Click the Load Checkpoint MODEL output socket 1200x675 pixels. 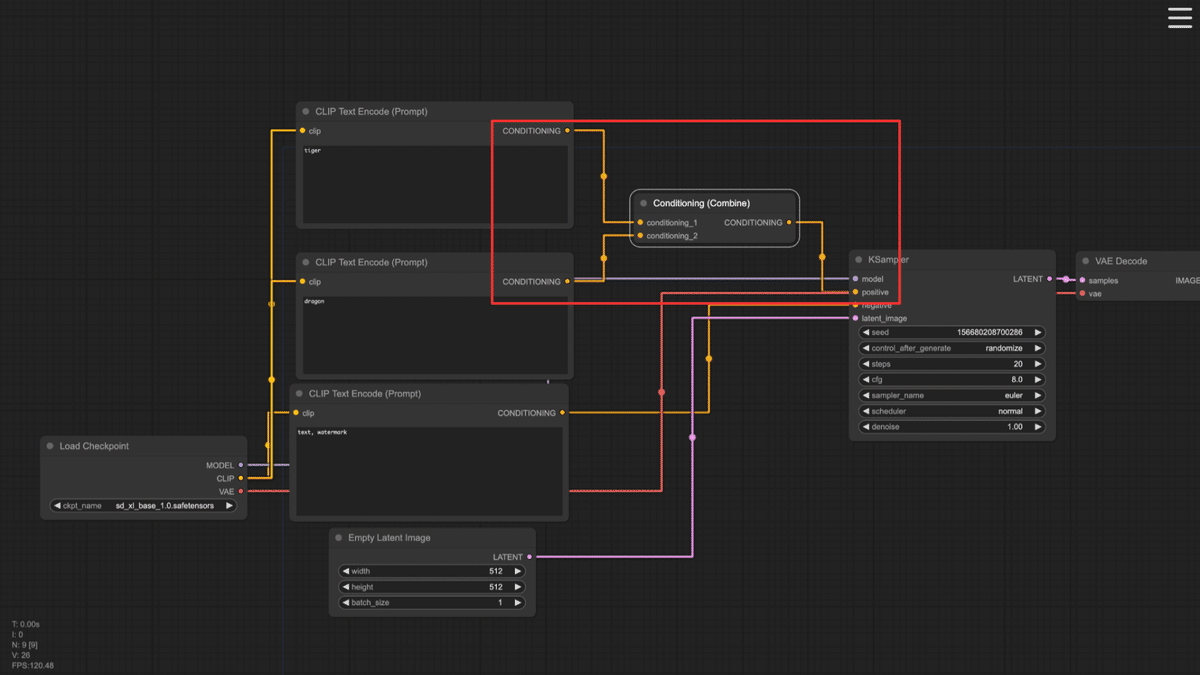click(x=241, y=465)
